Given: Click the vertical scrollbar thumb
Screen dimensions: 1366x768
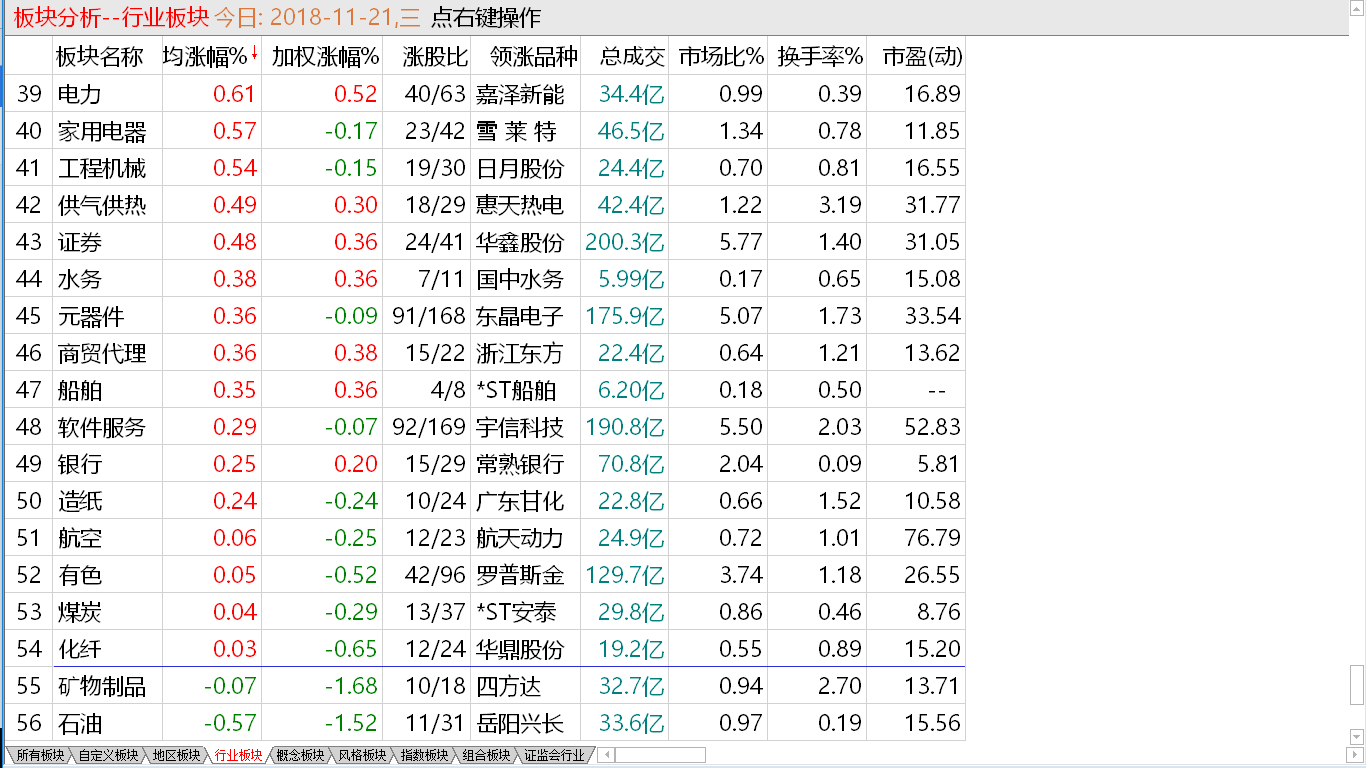Looking at the screenshot, I should [1356, 685].
